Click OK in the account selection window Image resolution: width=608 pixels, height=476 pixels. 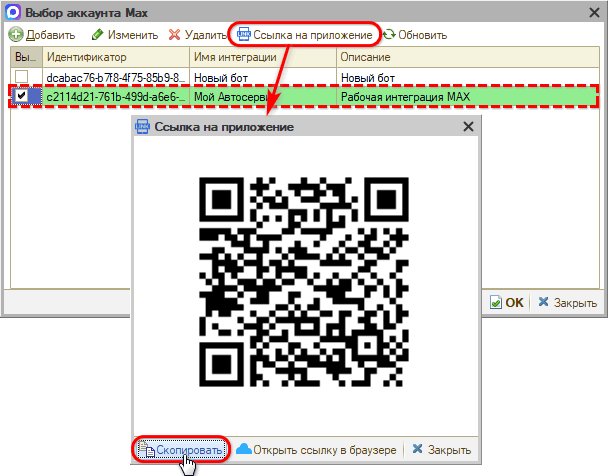click(x=506, y=302)
